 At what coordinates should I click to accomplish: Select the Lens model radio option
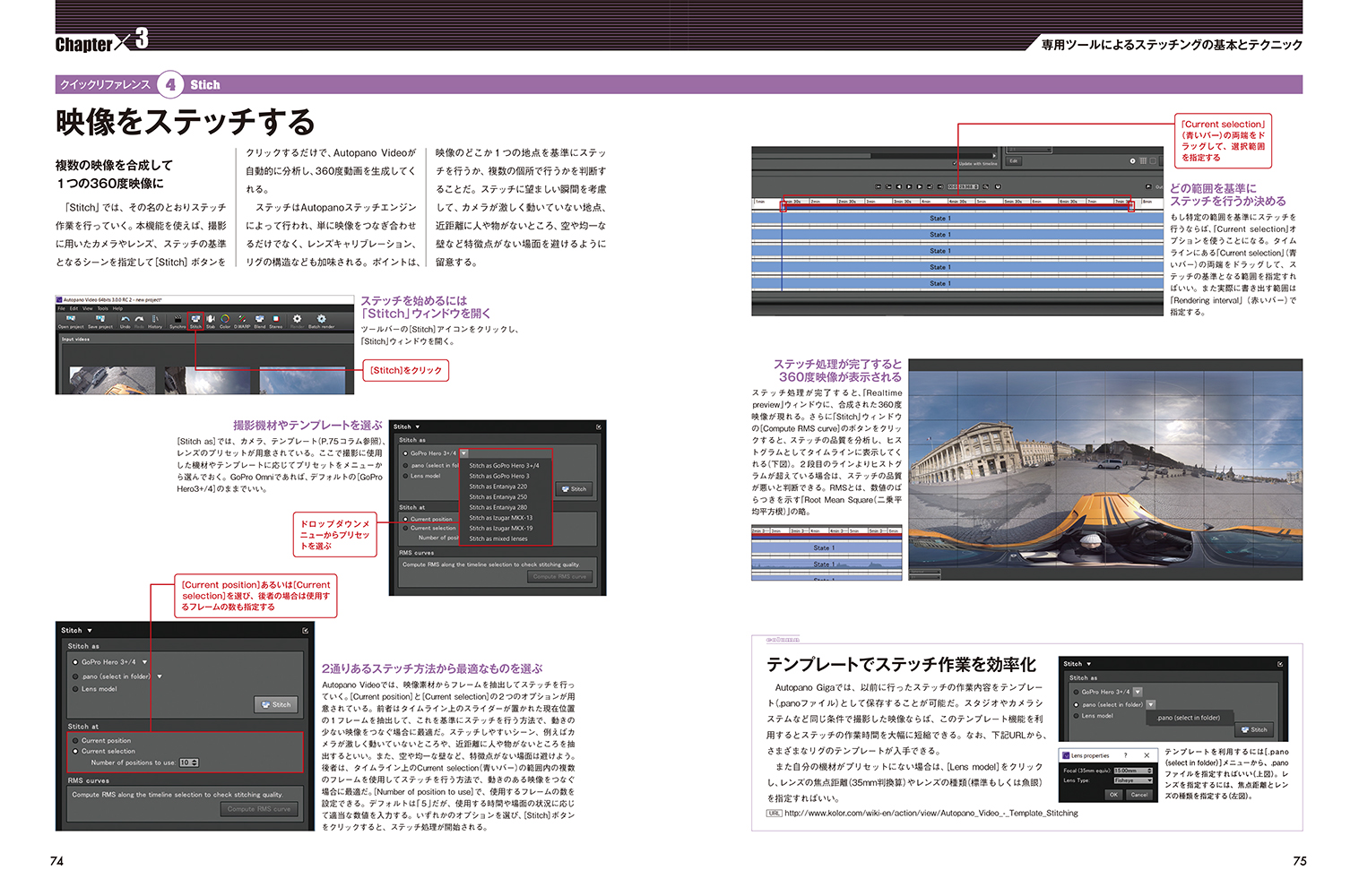(75, 689)
